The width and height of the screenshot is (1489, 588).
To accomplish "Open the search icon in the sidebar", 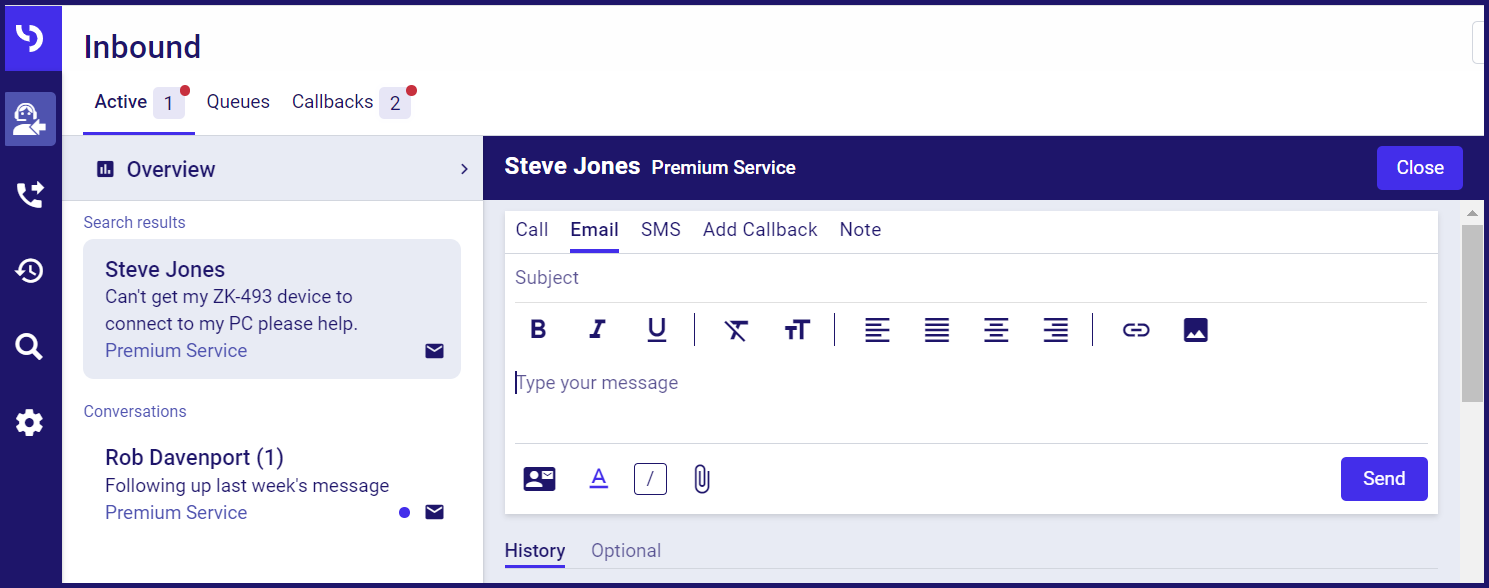I will click(30, 347).
